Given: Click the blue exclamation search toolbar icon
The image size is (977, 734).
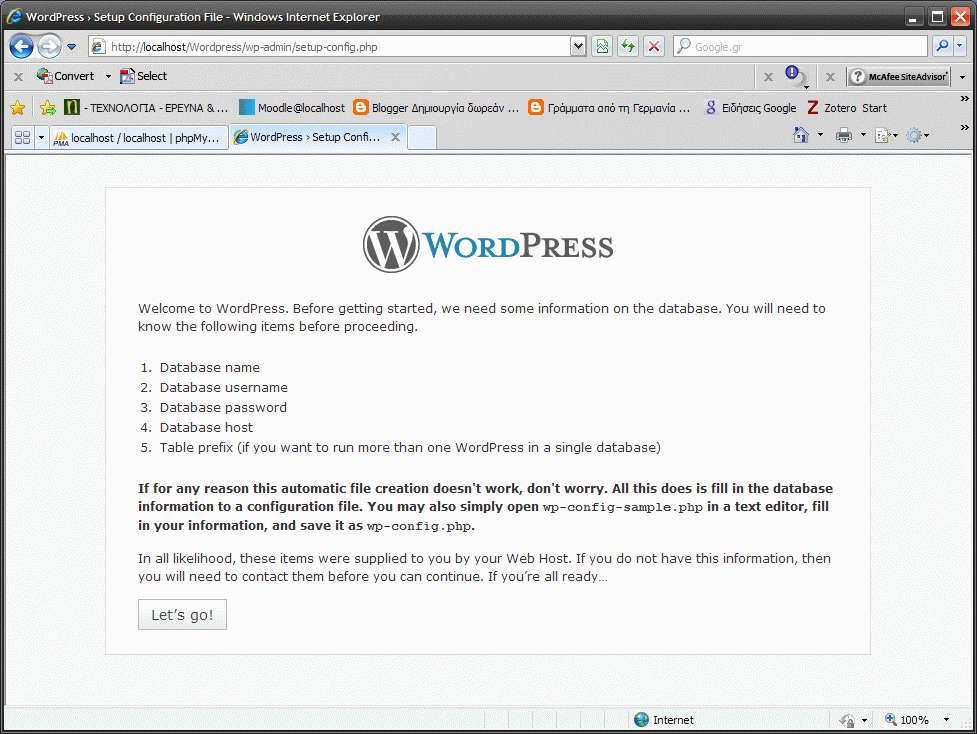Looking at the screenshot, I should point(793,75).
